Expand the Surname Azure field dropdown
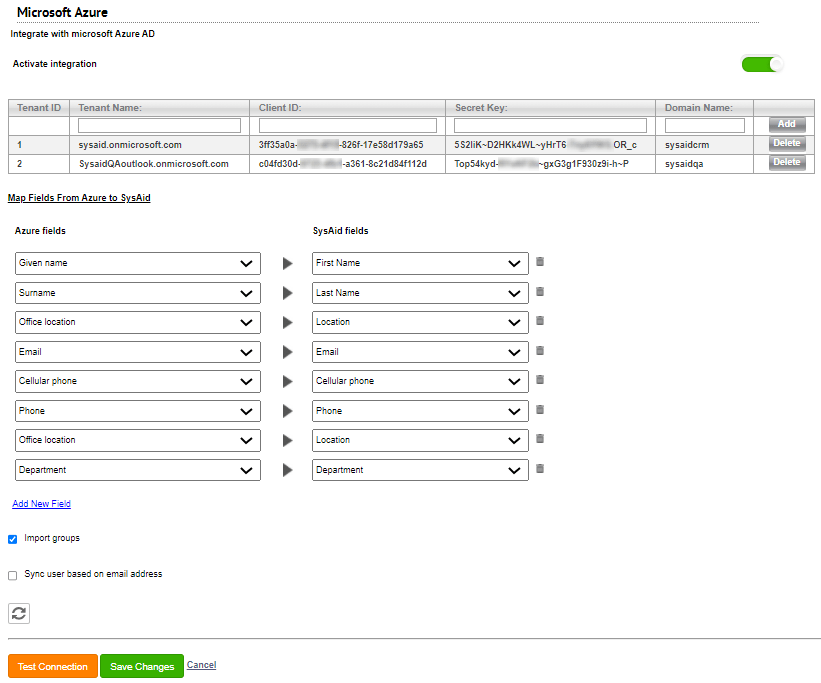Screen dimensions: 821x683 pos(138,293)
